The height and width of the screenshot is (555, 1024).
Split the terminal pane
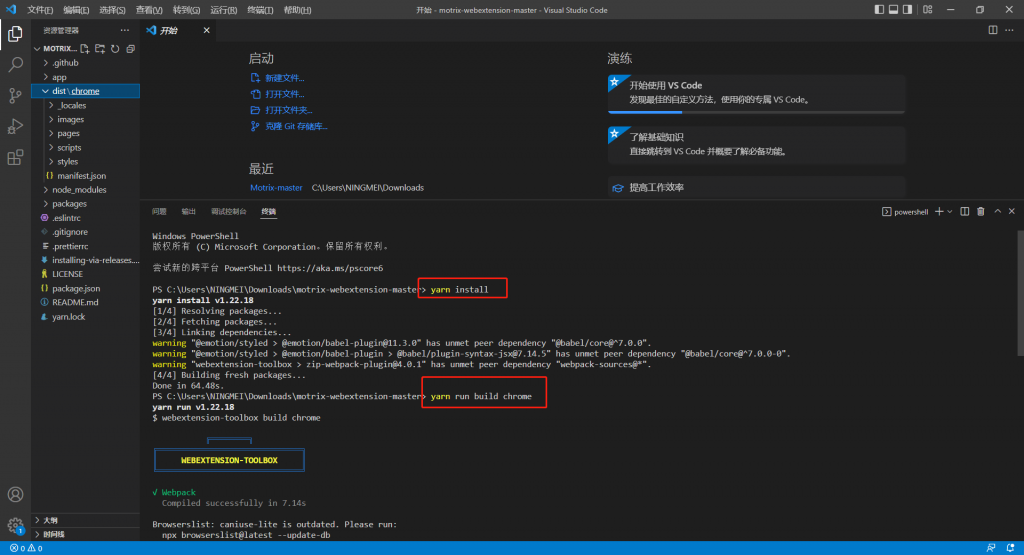pyautogui.click(x=965, y=212)
